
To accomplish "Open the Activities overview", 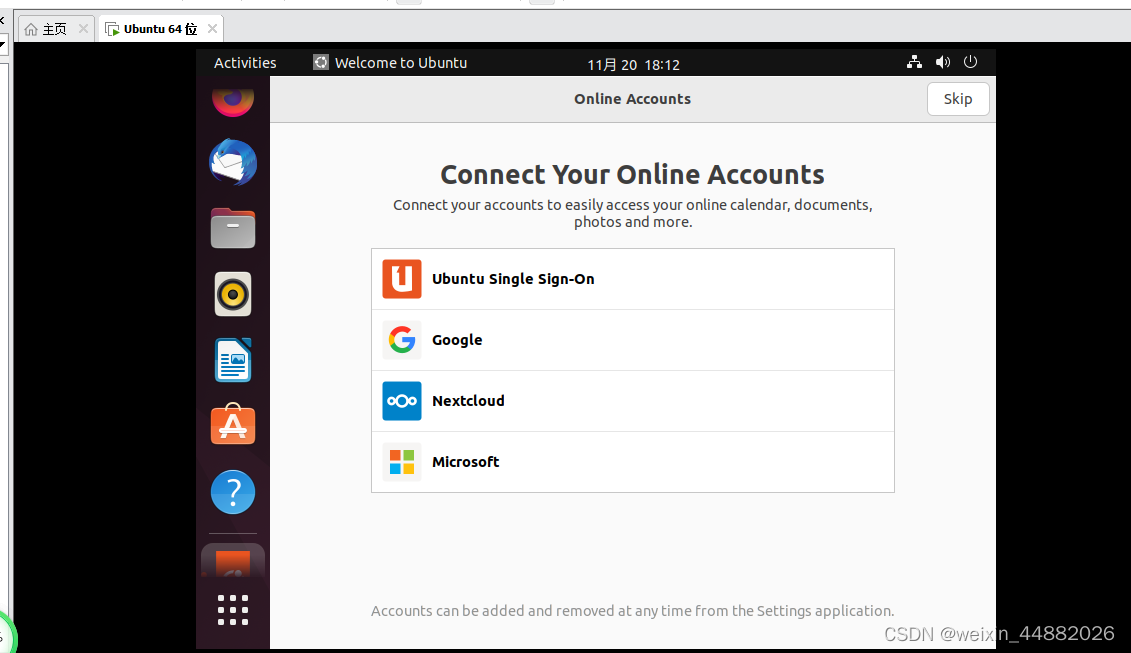I will [245, 63].
